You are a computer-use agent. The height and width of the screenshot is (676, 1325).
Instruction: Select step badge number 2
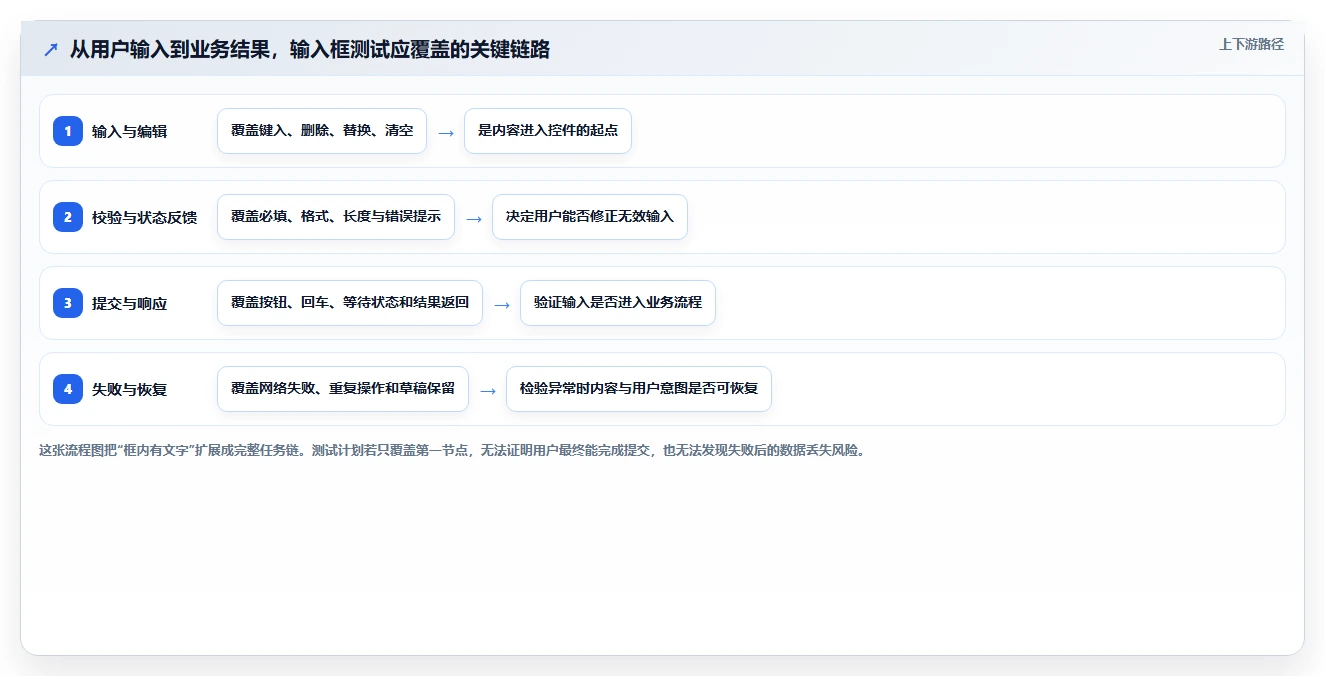(x=68, y=217)
